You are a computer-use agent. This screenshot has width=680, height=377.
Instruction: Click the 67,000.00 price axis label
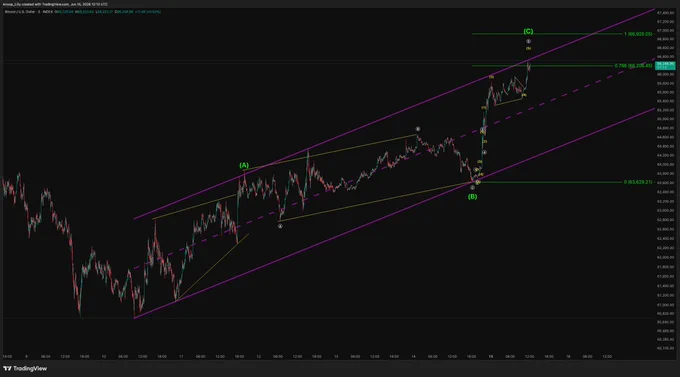pyautogui.click(x=665, y=30)
